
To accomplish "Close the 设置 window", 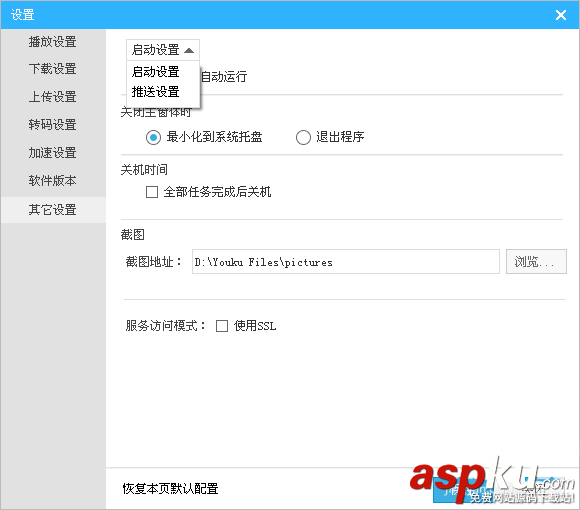I will 561,15.
